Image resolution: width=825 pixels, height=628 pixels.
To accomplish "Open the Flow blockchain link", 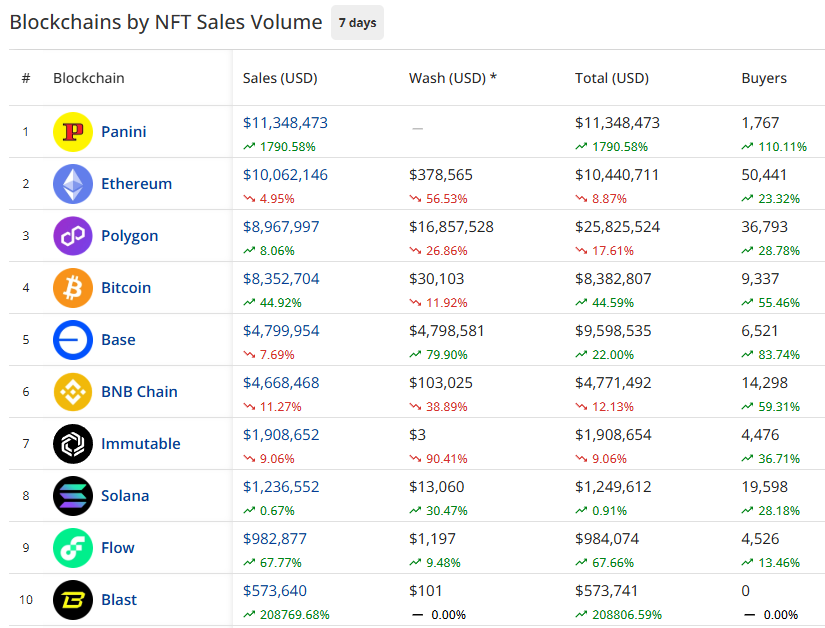I will click(117, 548).
